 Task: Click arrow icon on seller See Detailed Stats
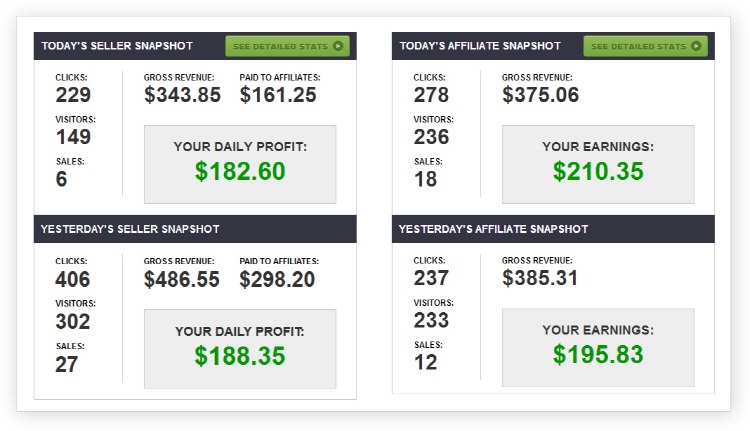[338, 46]
